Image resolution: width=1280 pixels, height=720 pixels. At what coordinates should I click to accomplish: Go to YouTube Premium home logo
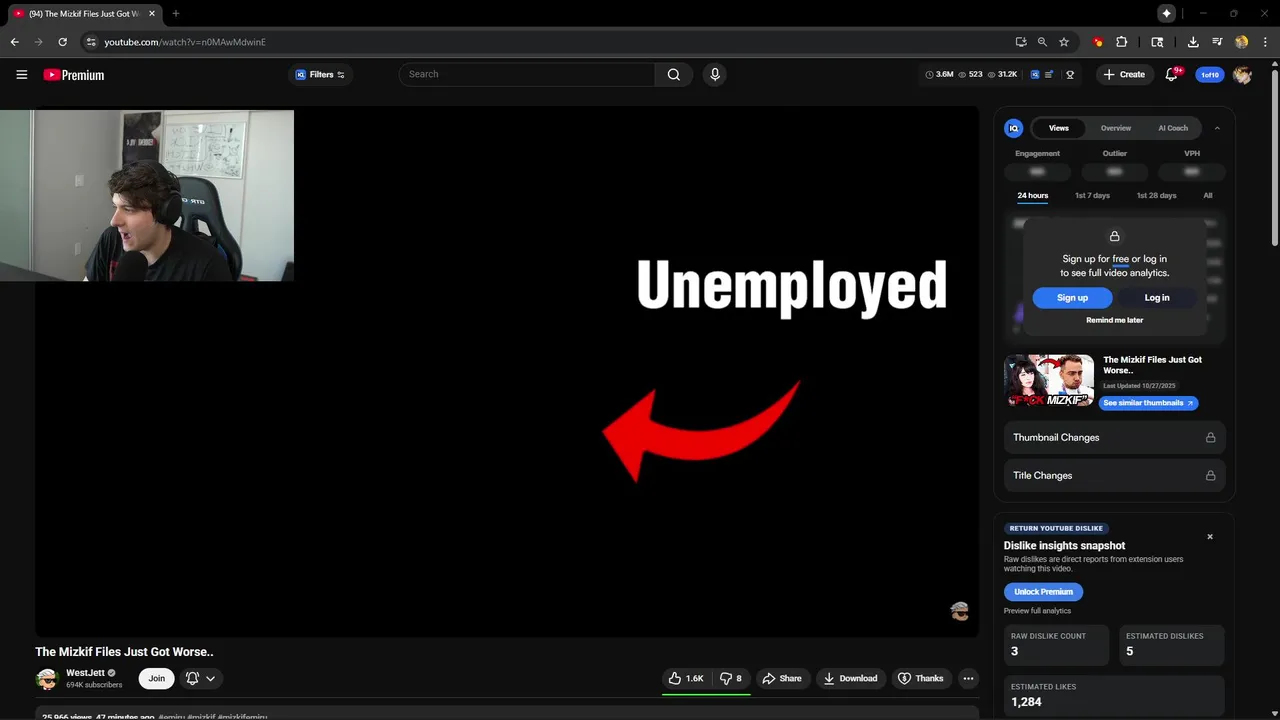coord(74,75)
